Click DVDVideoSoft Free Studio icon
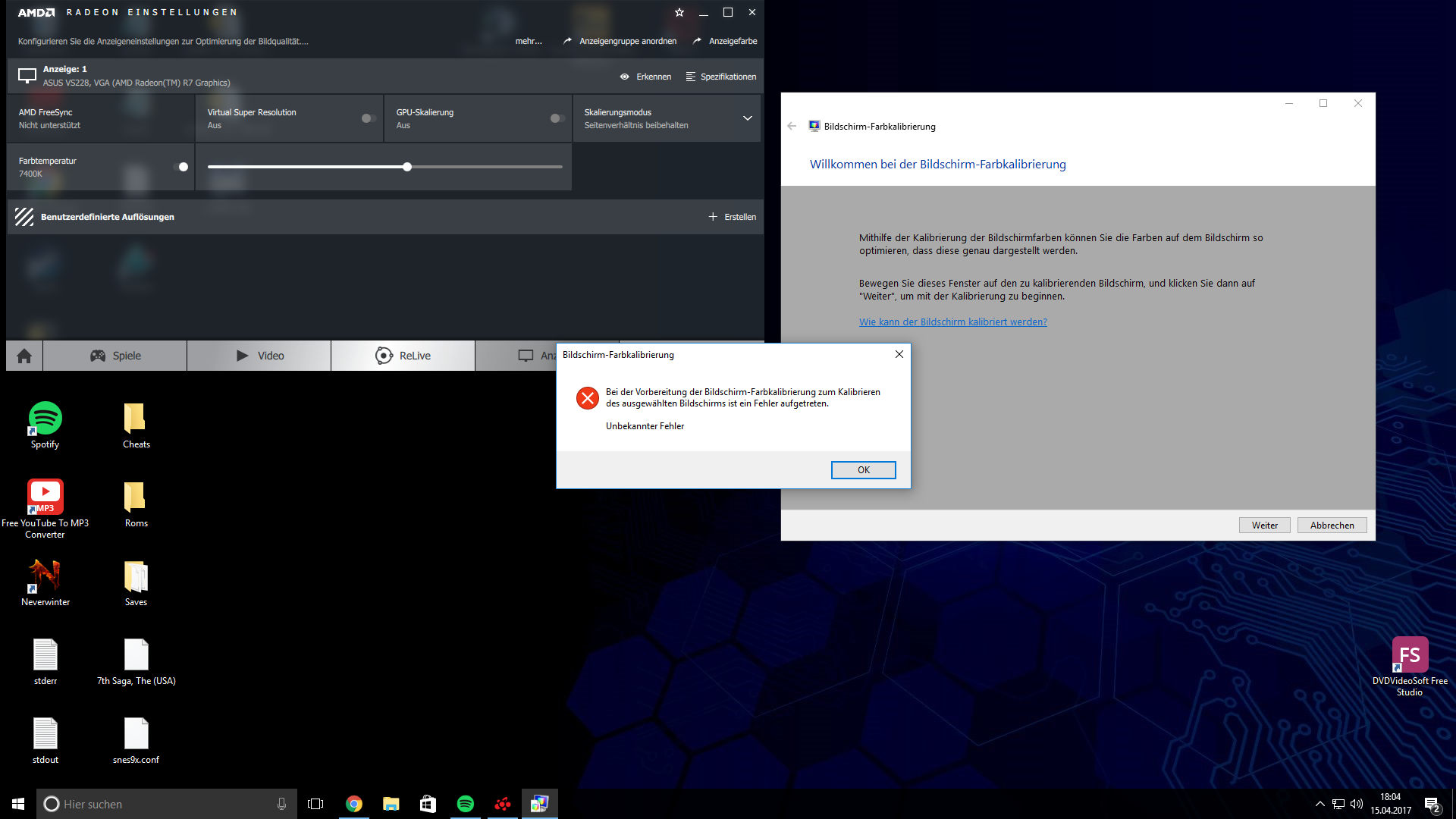 click(x=1410, y=655)
